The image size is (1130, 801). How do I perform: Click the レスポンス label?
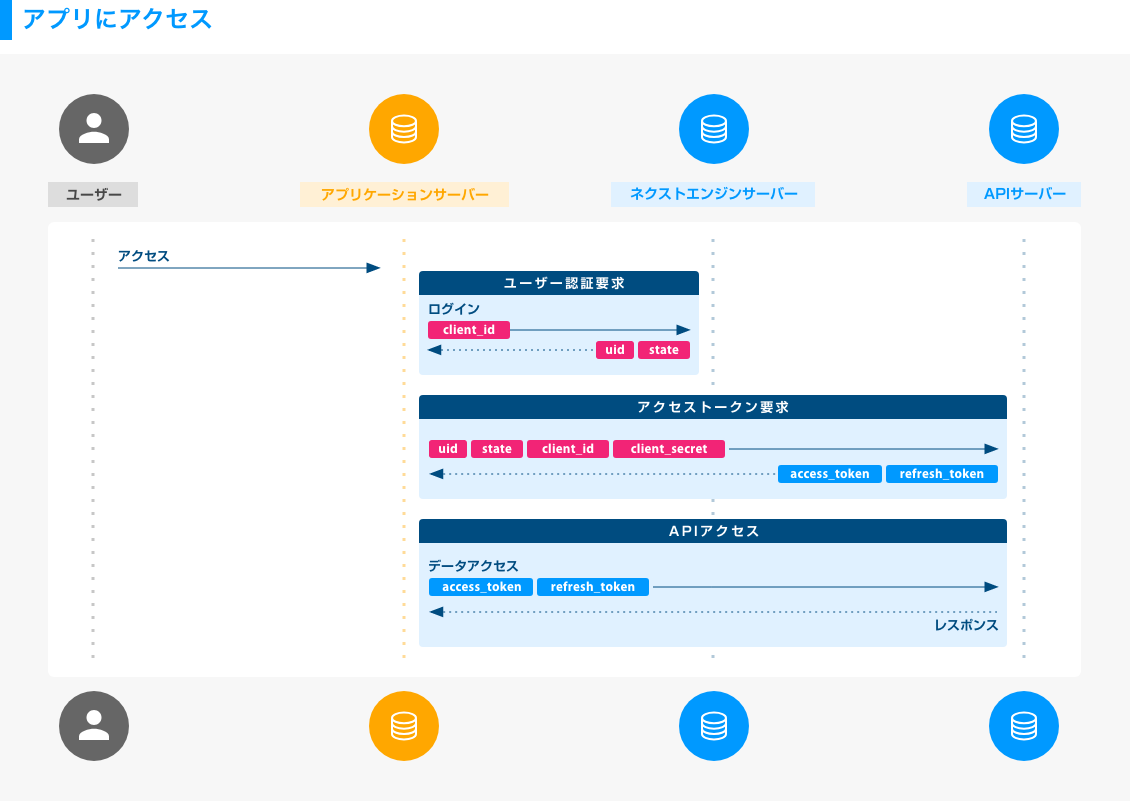pyautogui.click(x=965, y=623)
